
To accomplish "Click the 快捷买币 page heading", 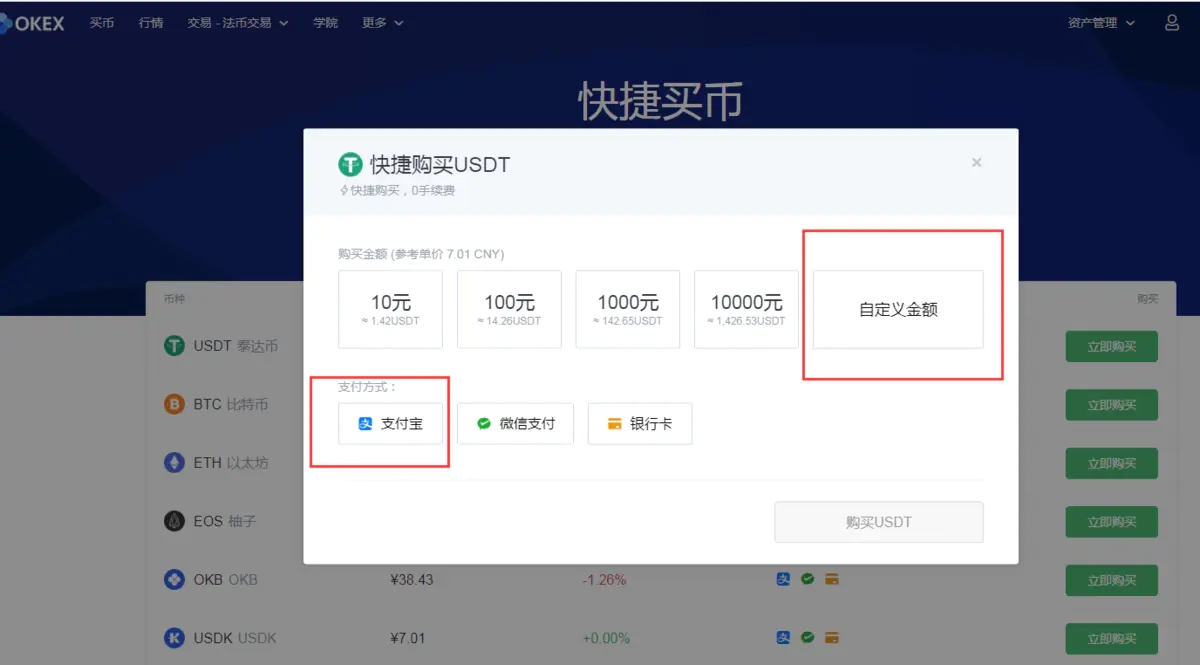I will coord(661,102).
